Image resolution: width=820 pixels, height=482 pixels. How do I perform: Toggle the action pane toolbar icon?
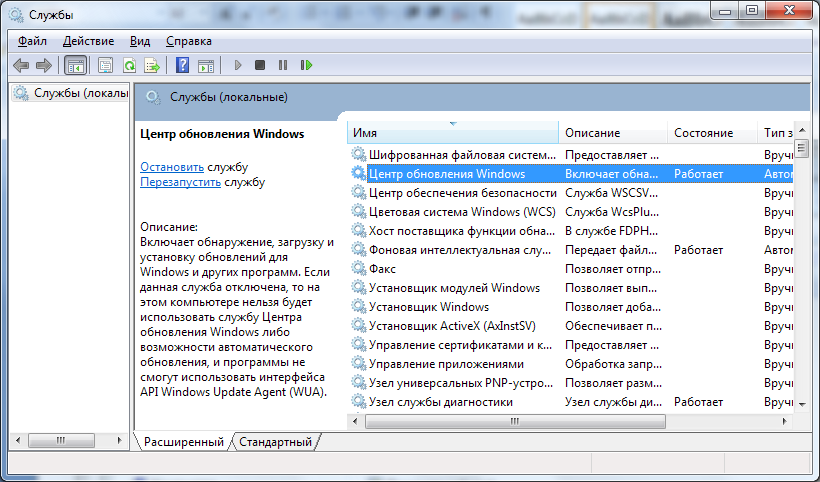206,65
